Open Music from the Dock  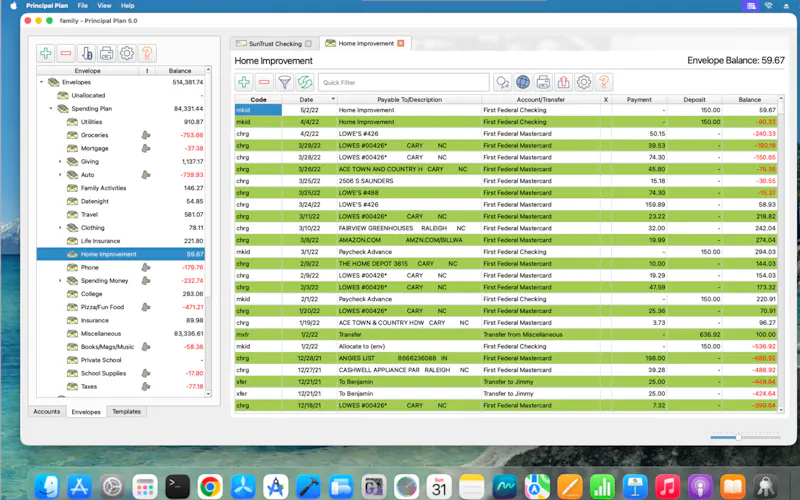coord(667,487)
